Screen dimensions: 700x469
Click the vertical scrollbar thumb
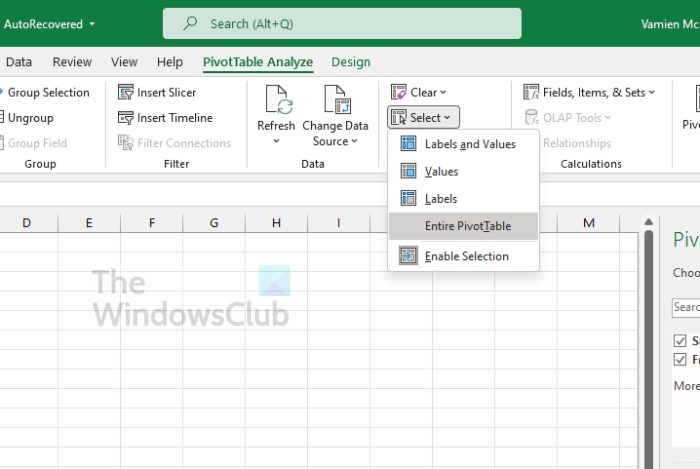(x=649, y=348)
